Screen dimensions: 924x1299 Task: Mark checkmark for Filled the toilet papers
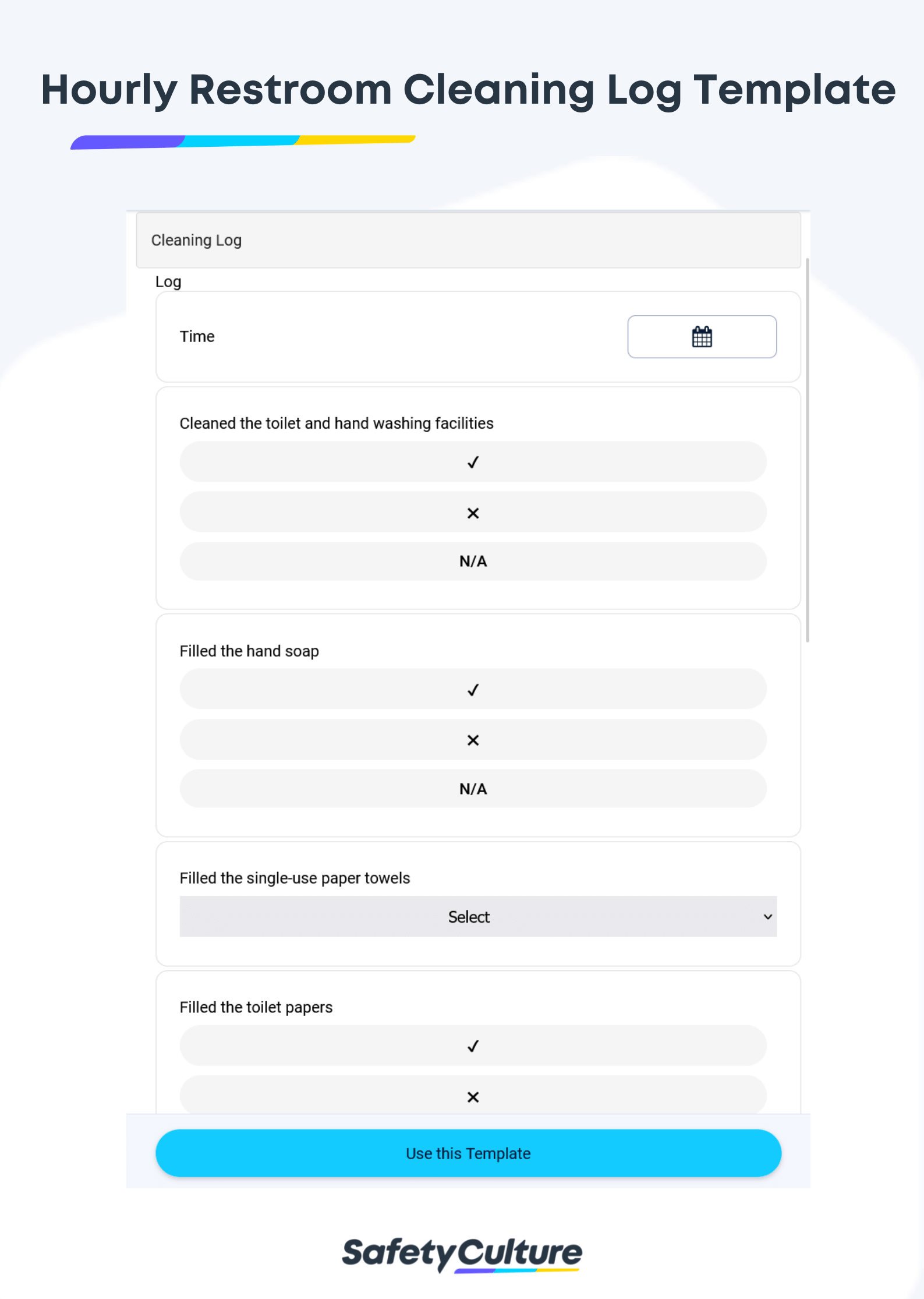(473, 1046)
